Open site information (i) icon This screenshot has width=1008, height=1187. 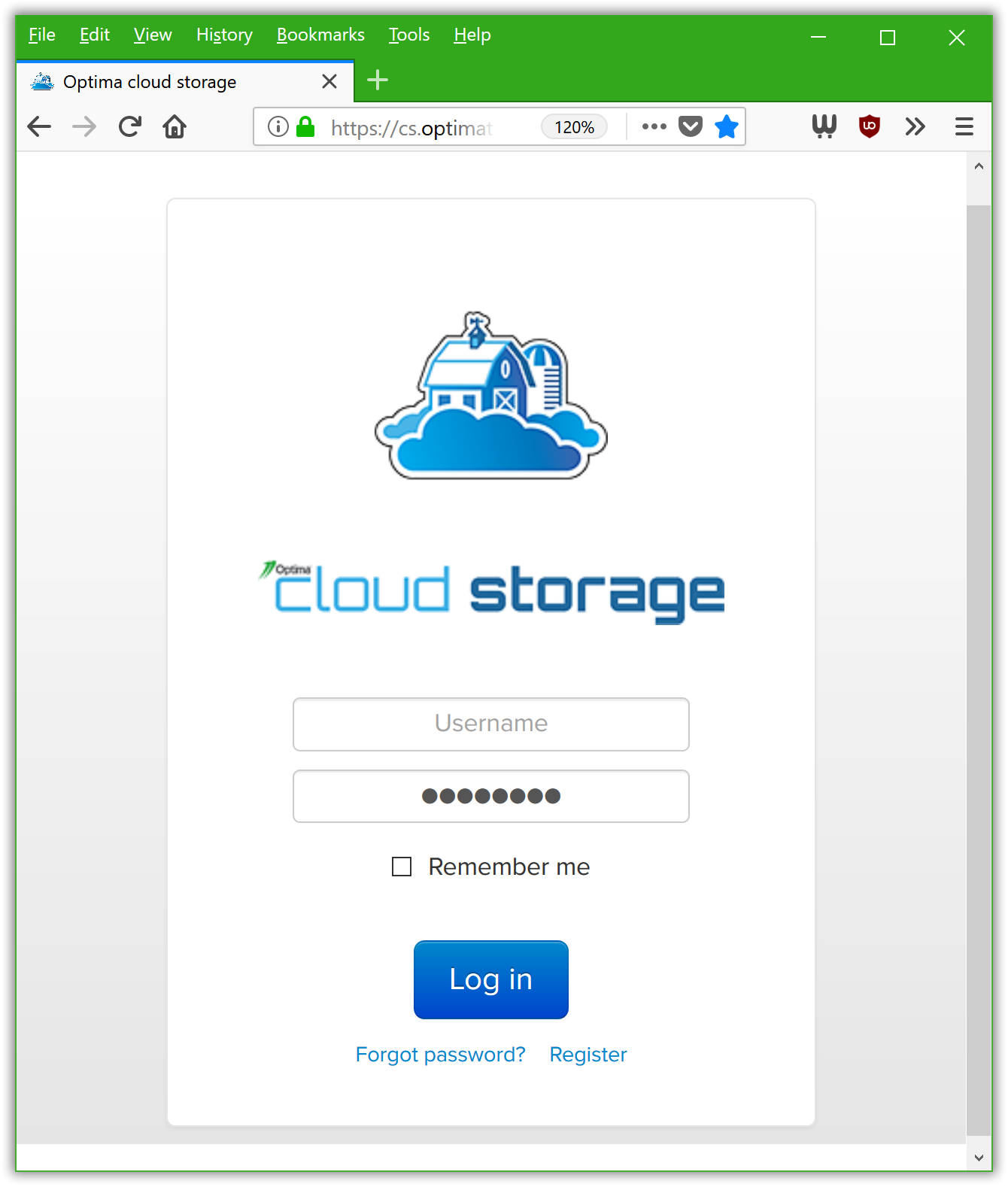(278, 126)
